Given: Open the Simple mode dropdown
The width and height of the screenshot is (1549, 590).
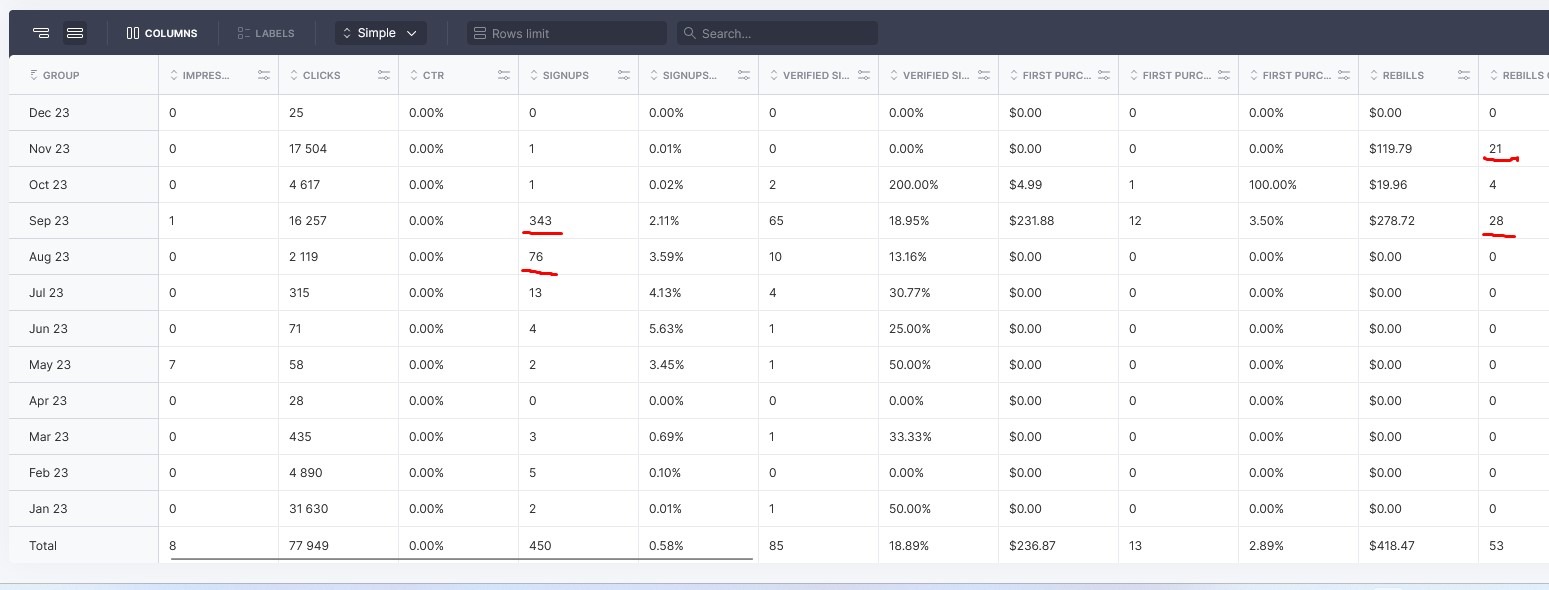Looking at the screenshot, I should 381,33.
